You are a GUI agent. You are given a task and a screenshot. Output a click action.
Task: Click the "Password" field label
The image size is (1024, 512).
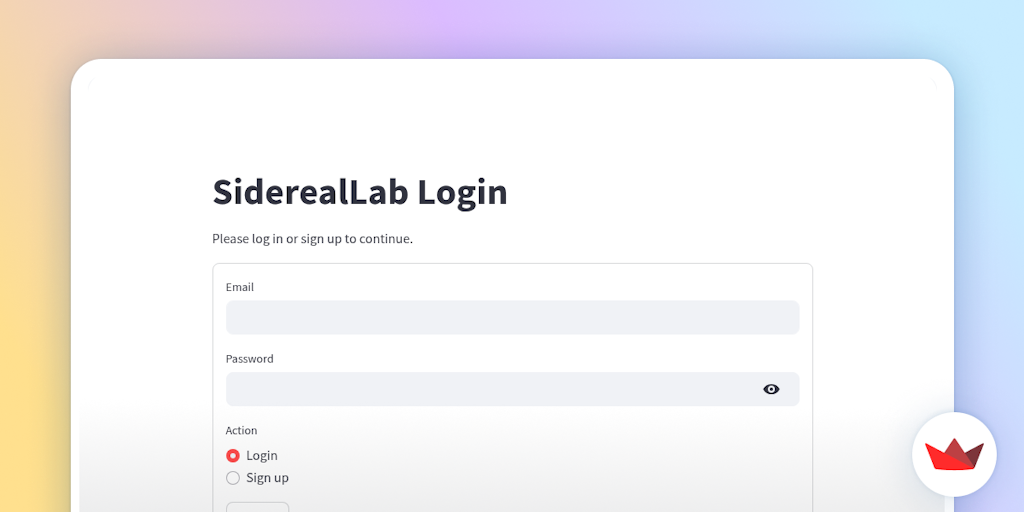(249, 359)
